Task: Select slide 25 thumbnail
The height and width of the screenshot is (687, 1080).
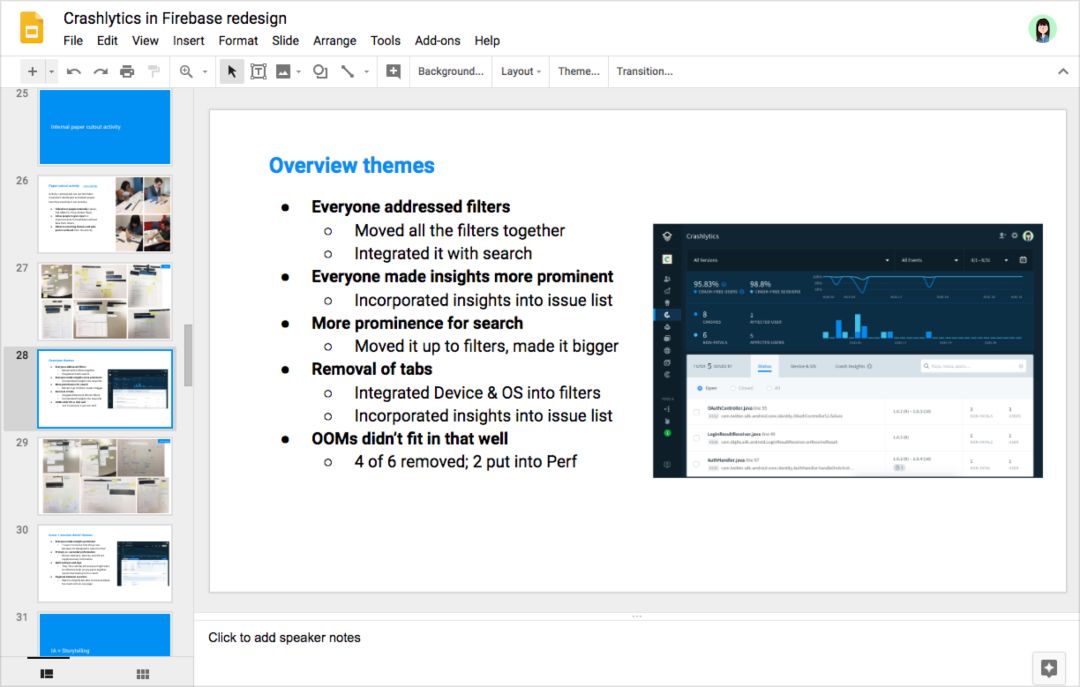Action: coord(105,127)
